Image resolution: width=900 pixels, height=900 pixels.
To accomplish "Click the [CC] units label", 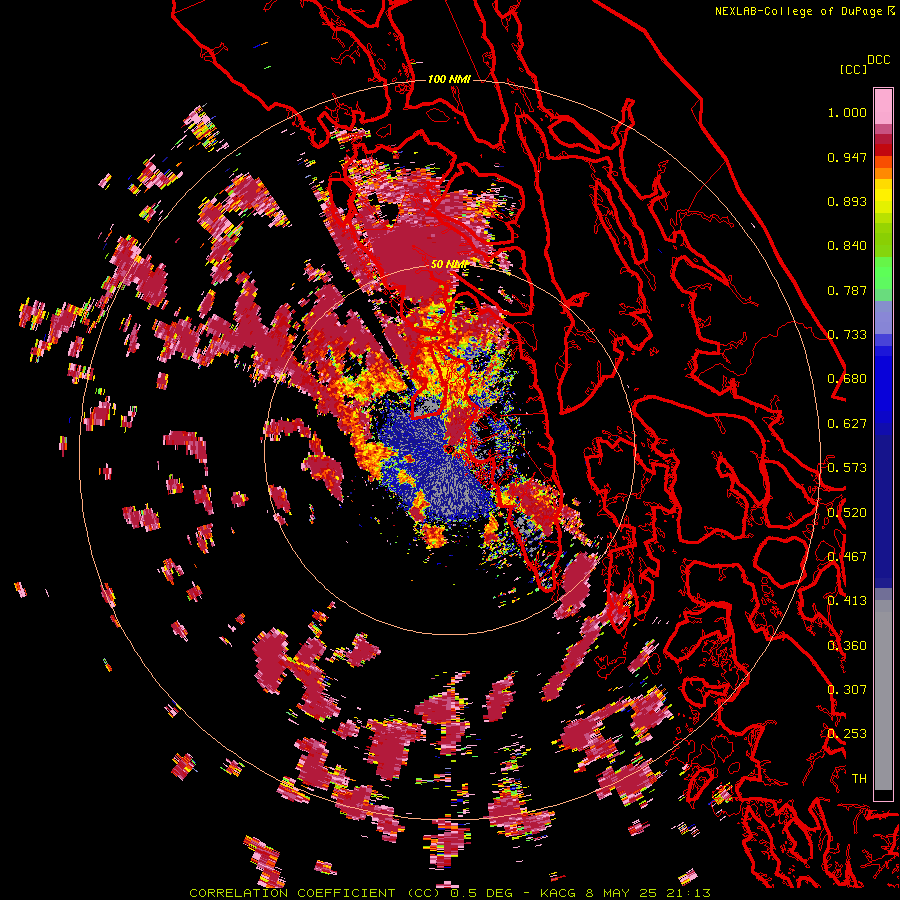I will pos(853,69).
